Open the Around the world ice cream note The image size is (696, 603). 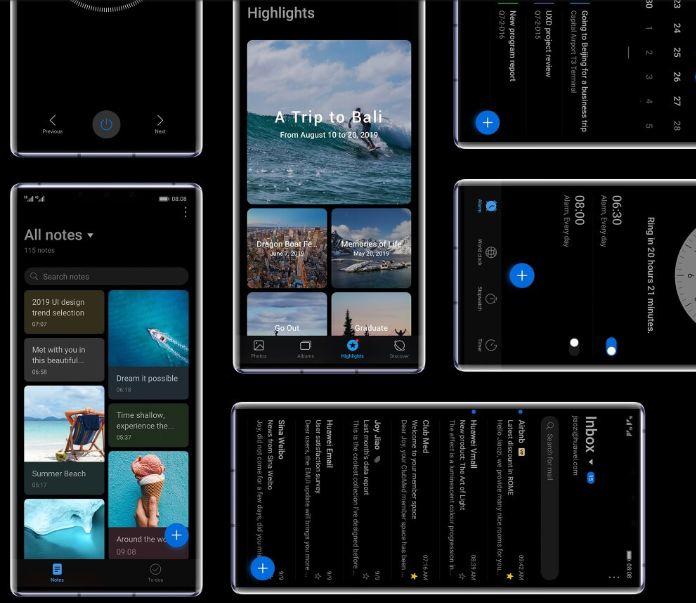[x=148, y=505]
